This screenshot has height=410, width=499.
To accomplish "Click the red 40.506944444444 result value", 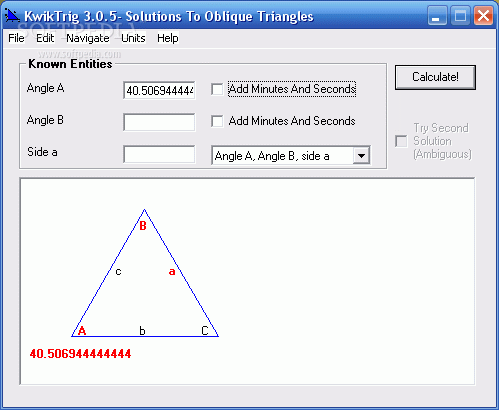I will coord(80,354).
